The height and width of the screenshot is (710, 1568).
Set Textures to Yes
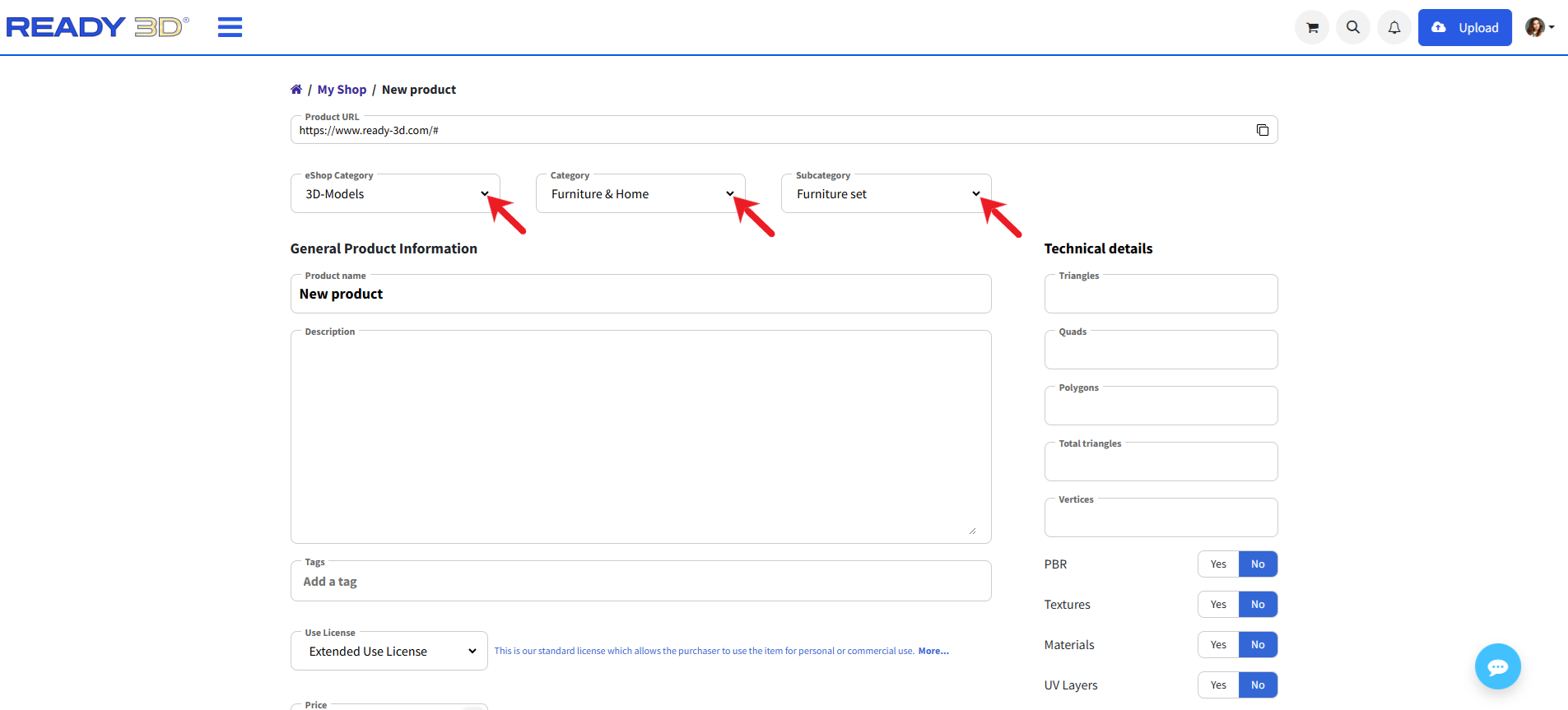(x=1218, y=605)
